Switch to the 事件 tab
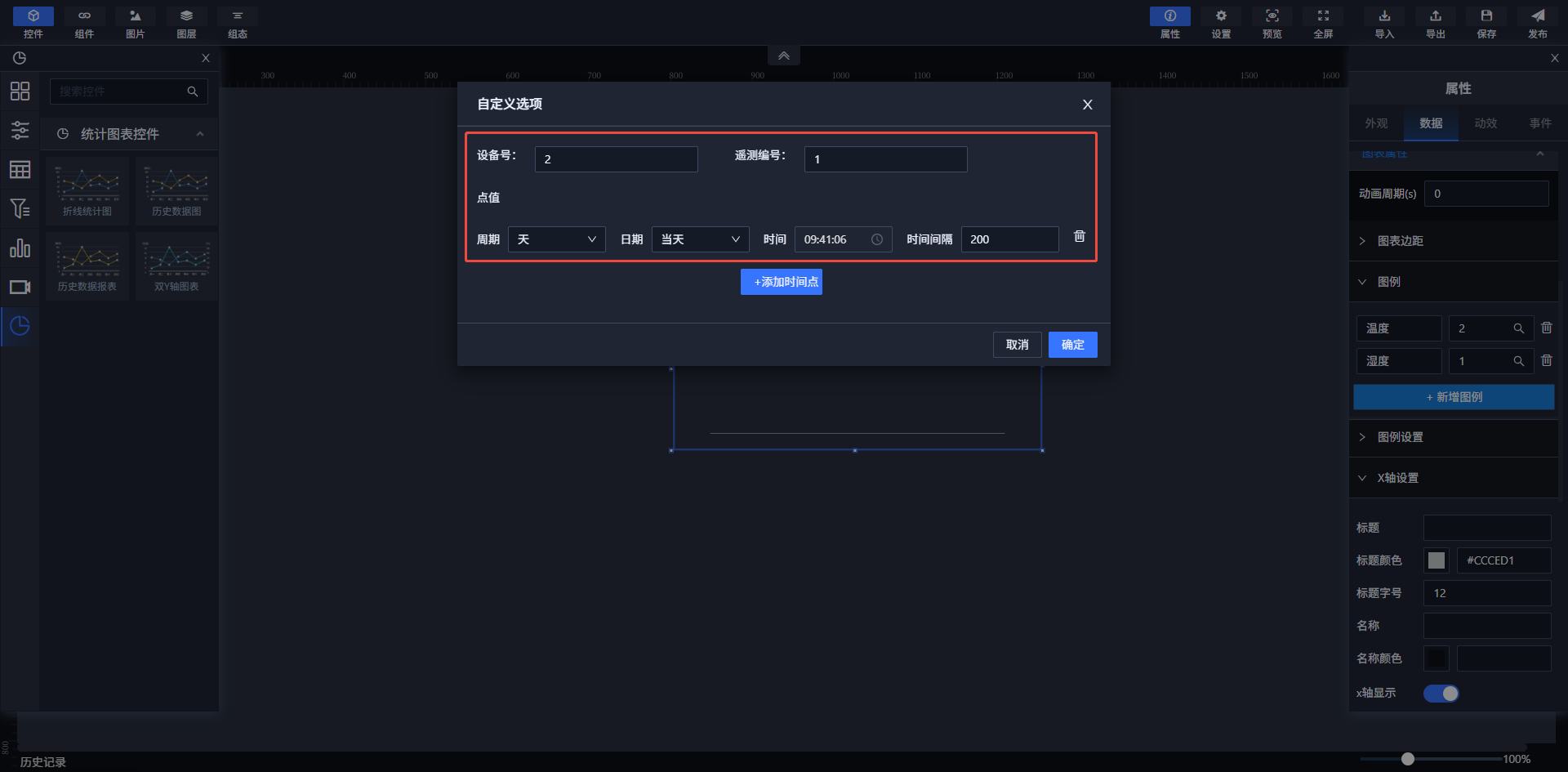This screenshot has width=1568, height=772. click(x=1540, y=123)
